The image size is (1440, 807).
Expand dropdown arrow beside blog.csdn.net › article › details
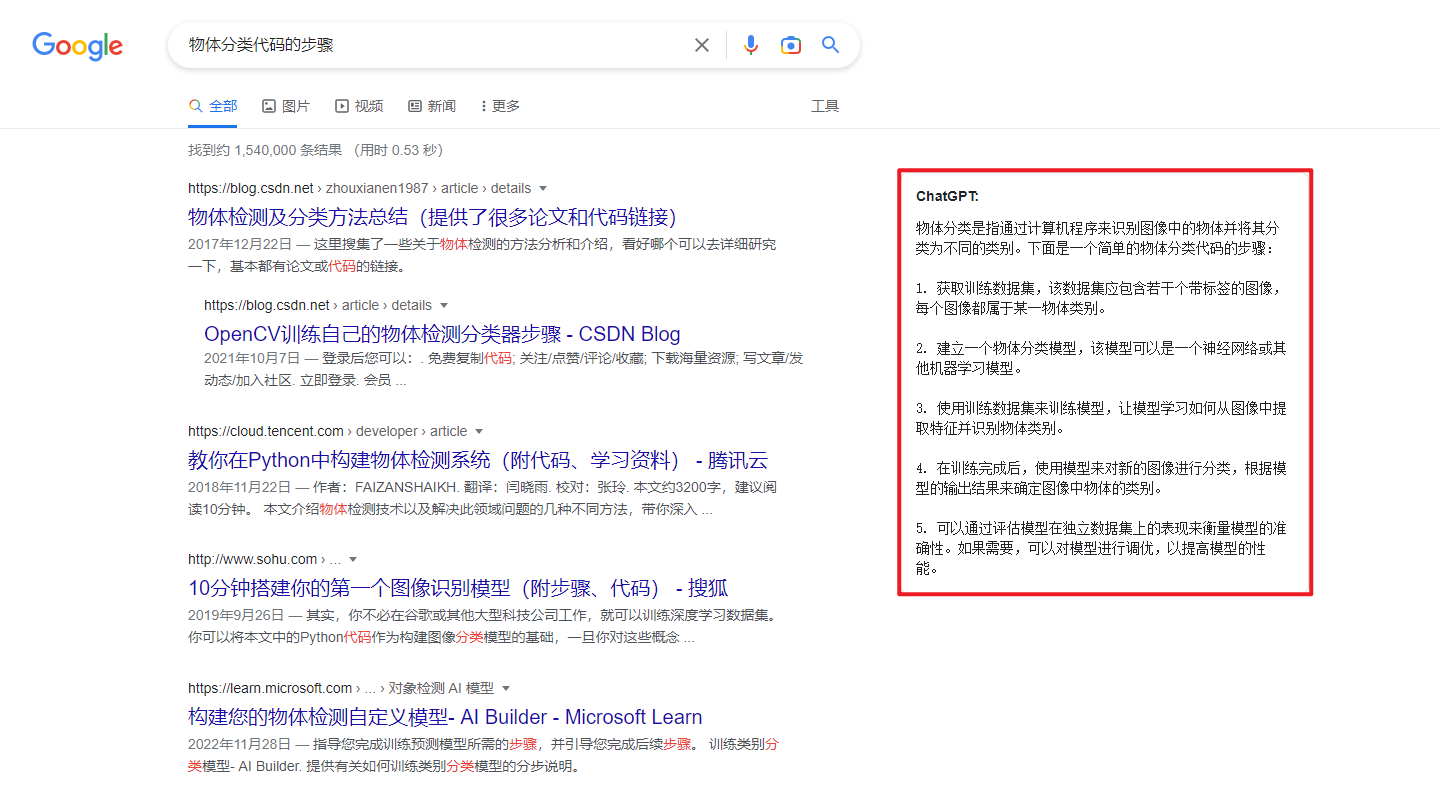point(444,305)
